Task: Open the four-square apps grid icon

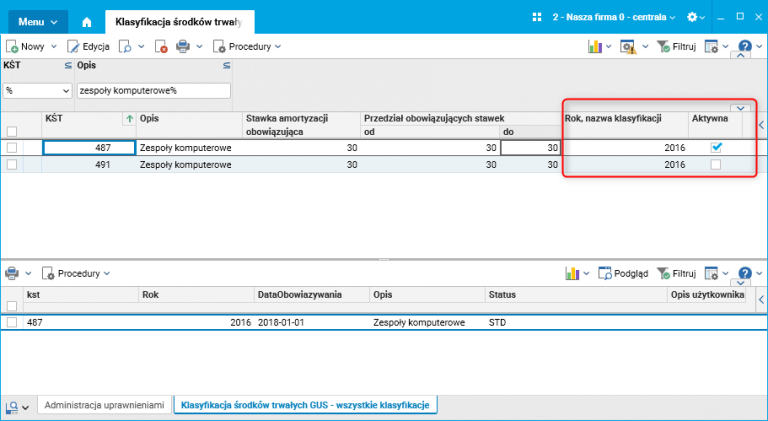Action: pyautogui.click(x=537, y=17)
